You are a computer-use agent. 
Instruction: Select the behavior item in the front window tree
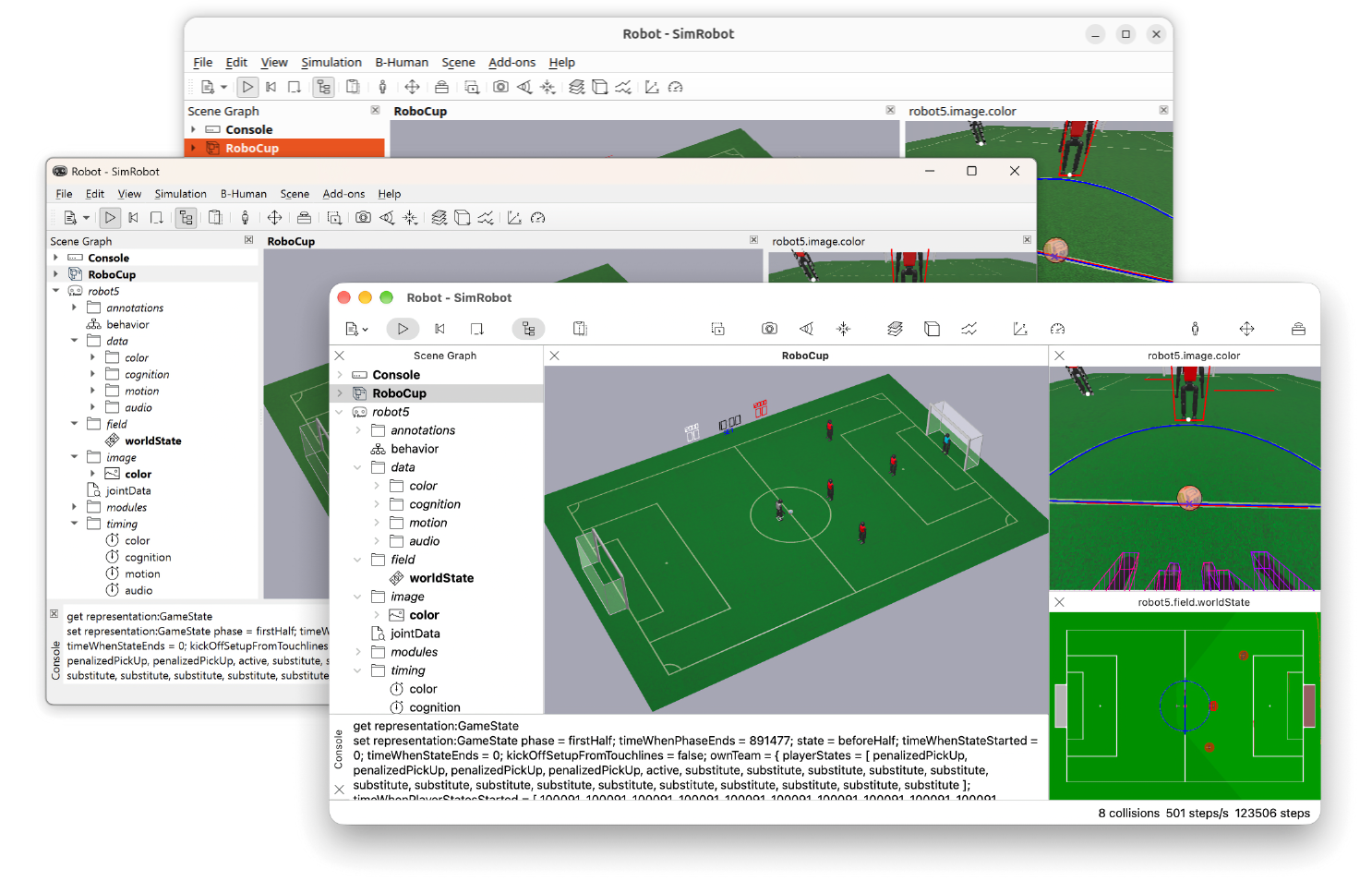[415, 449]
